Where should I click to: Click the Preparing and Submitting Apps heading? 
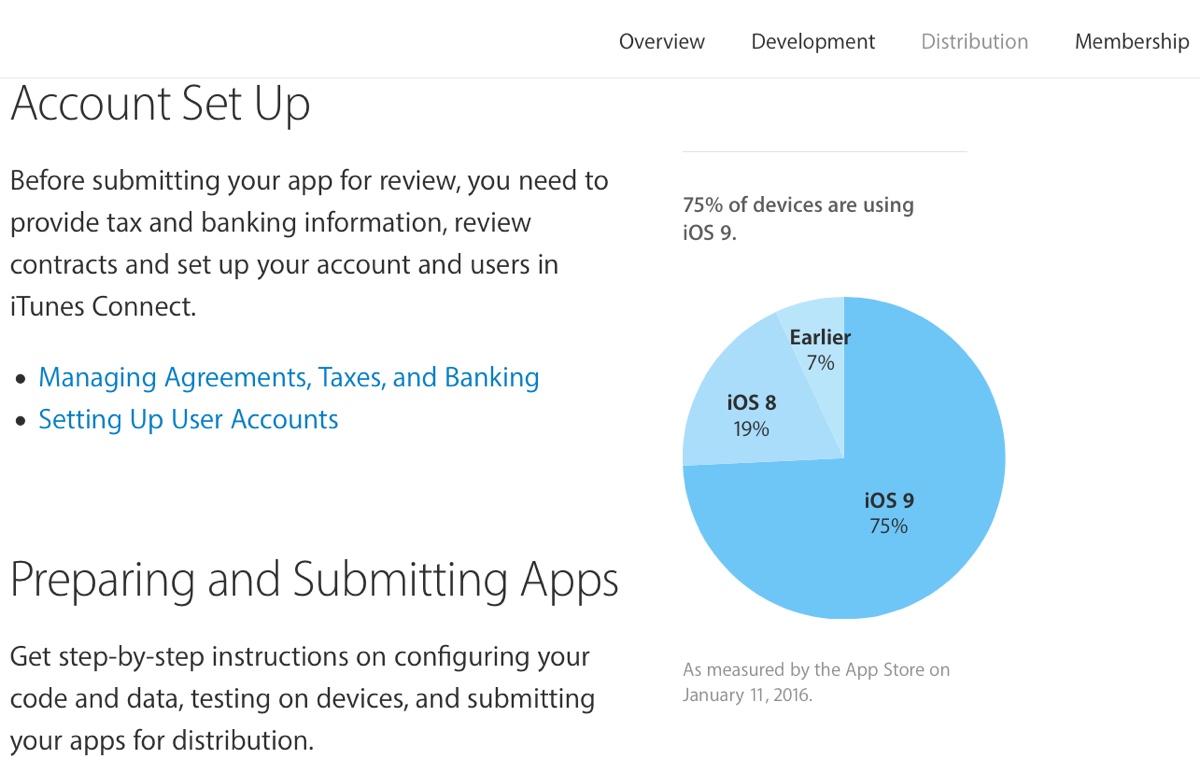point(314,579)
